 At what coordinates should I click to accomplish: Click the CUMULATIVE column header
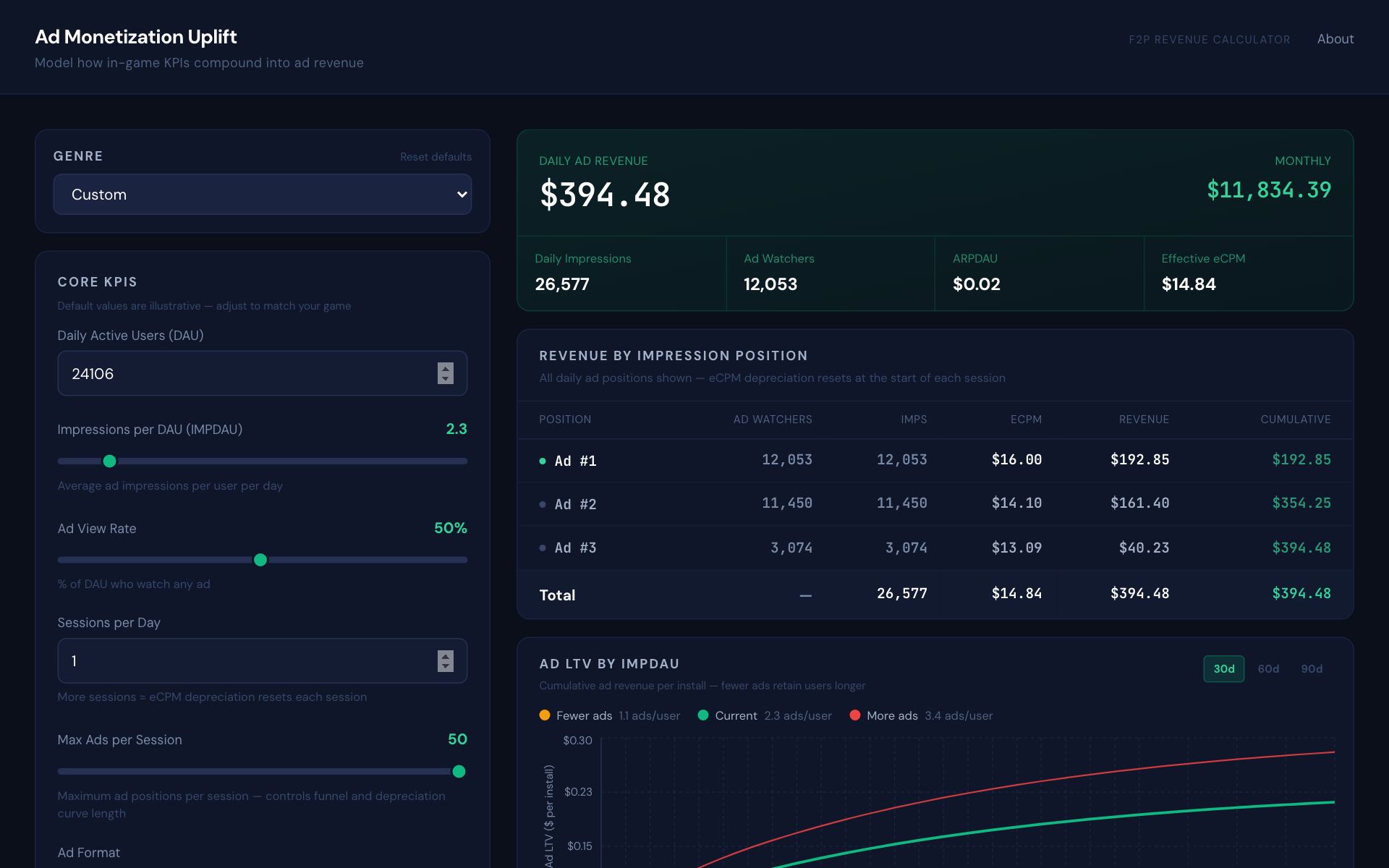coord(1296,420)
